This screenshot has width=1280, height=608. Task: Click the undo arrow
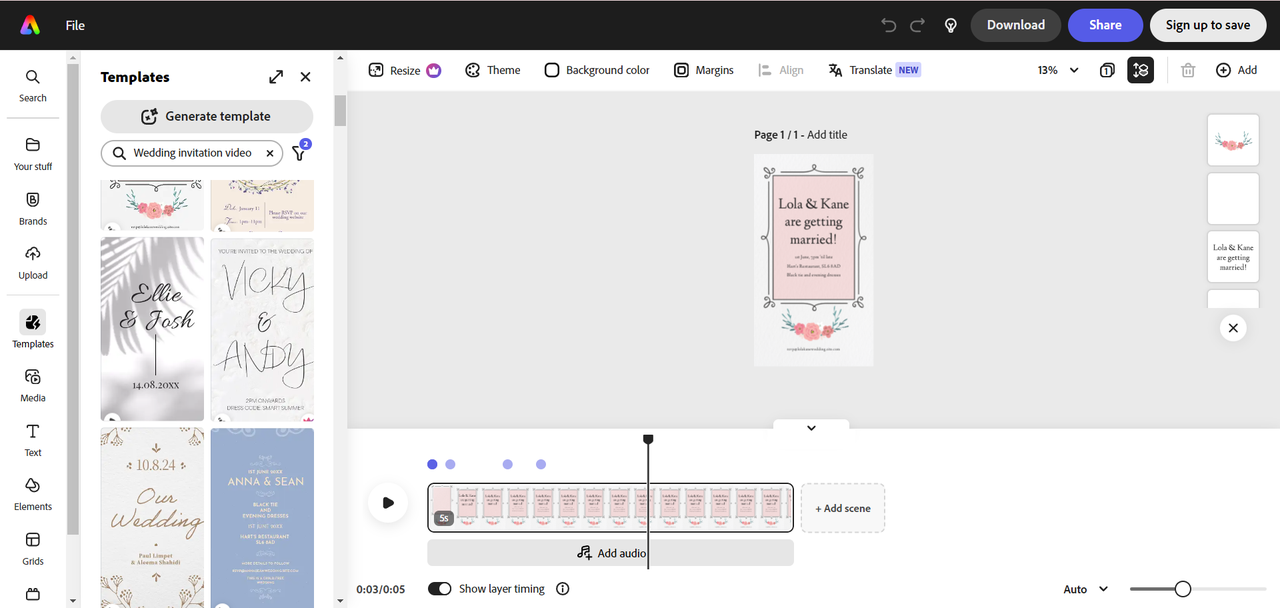[x=888, y=25]
